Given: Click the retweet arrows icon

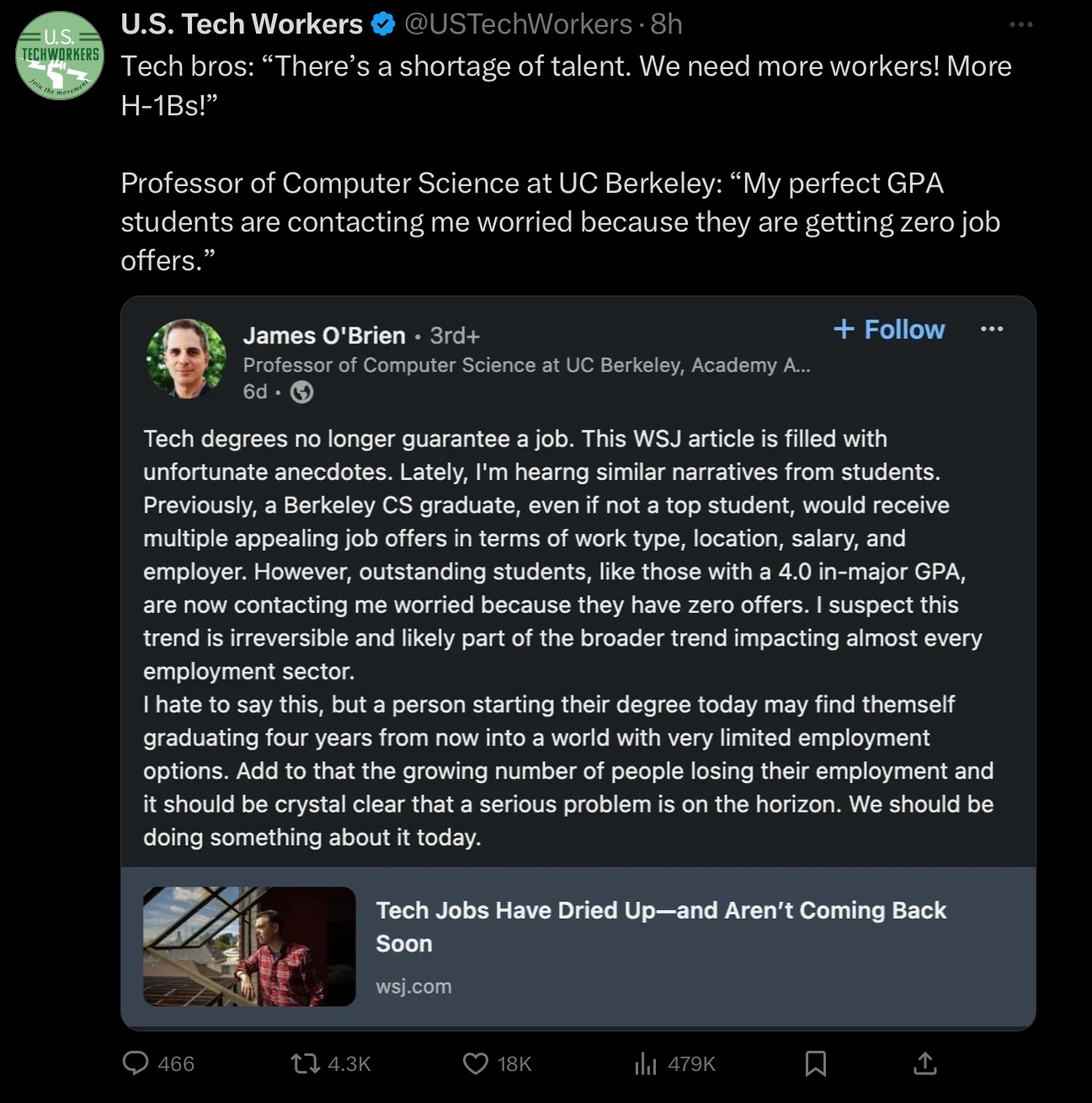Looking at the screenshot, I should 305,1064.
